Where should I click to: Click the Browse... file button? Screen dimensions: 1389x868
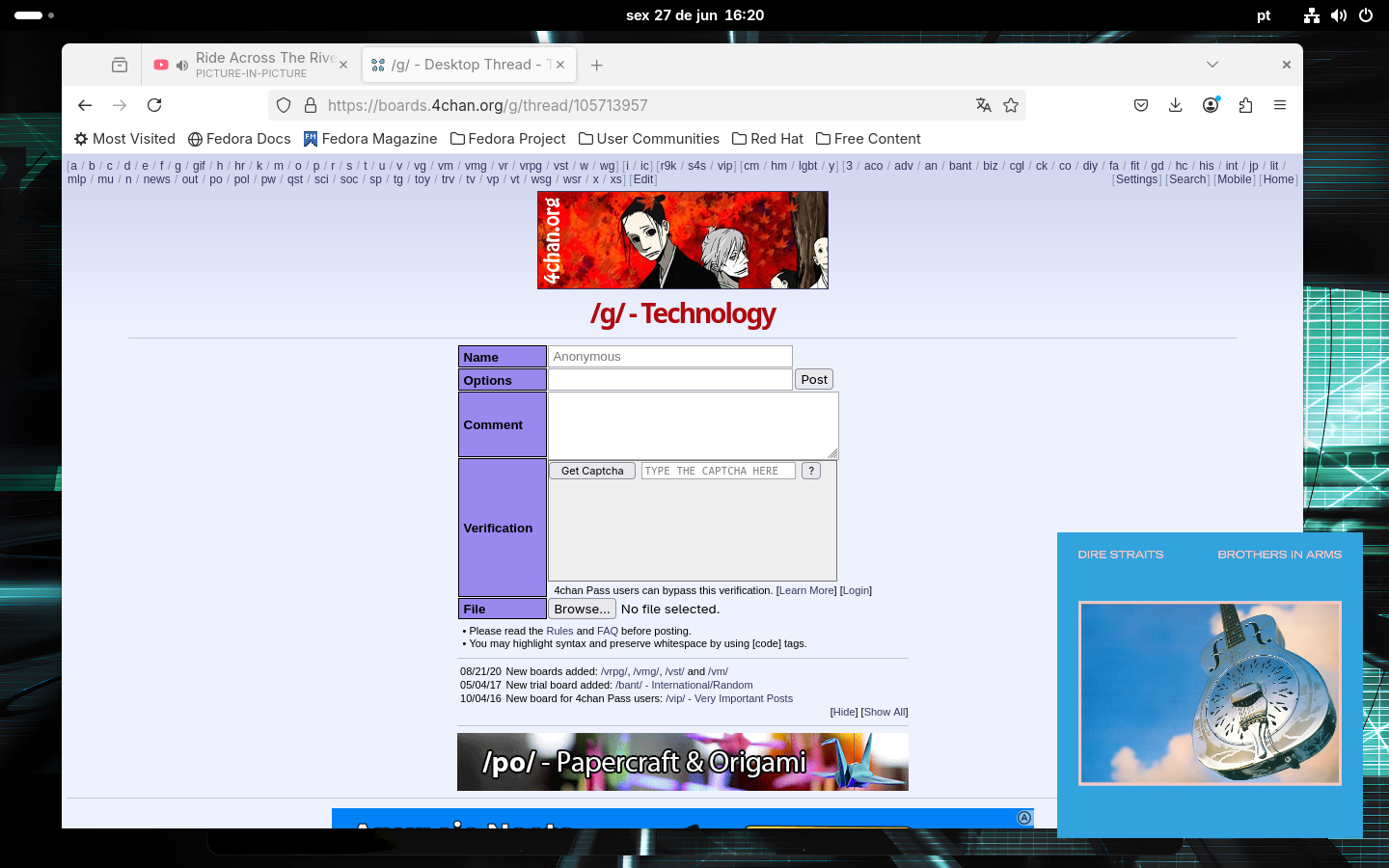click(x=583, y=610)
